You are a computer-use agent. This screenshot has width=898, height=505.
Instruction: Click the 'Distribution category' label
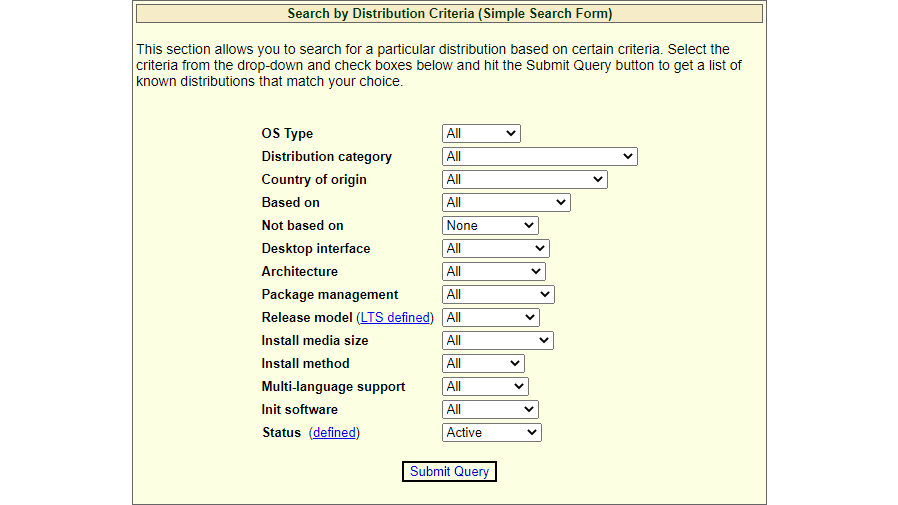(x=326, y=156)
